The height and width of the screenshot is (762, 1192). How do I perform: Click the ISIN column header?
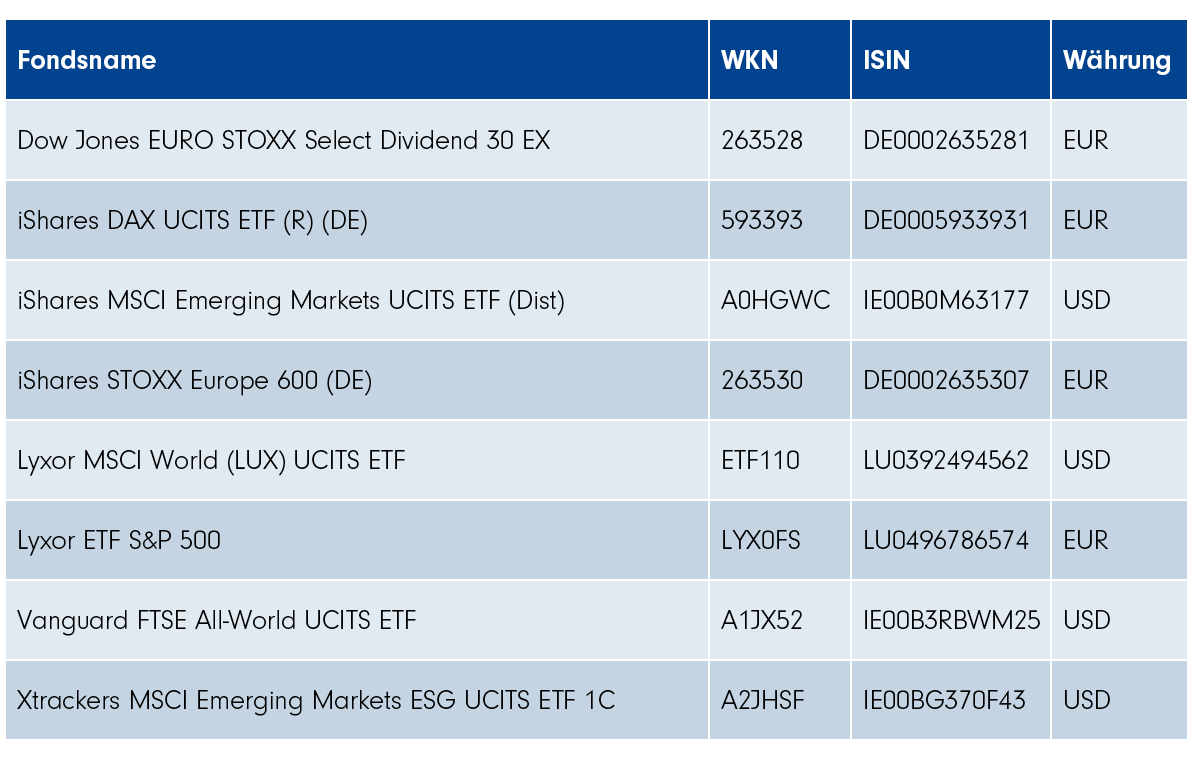click(x=887, y=60)
